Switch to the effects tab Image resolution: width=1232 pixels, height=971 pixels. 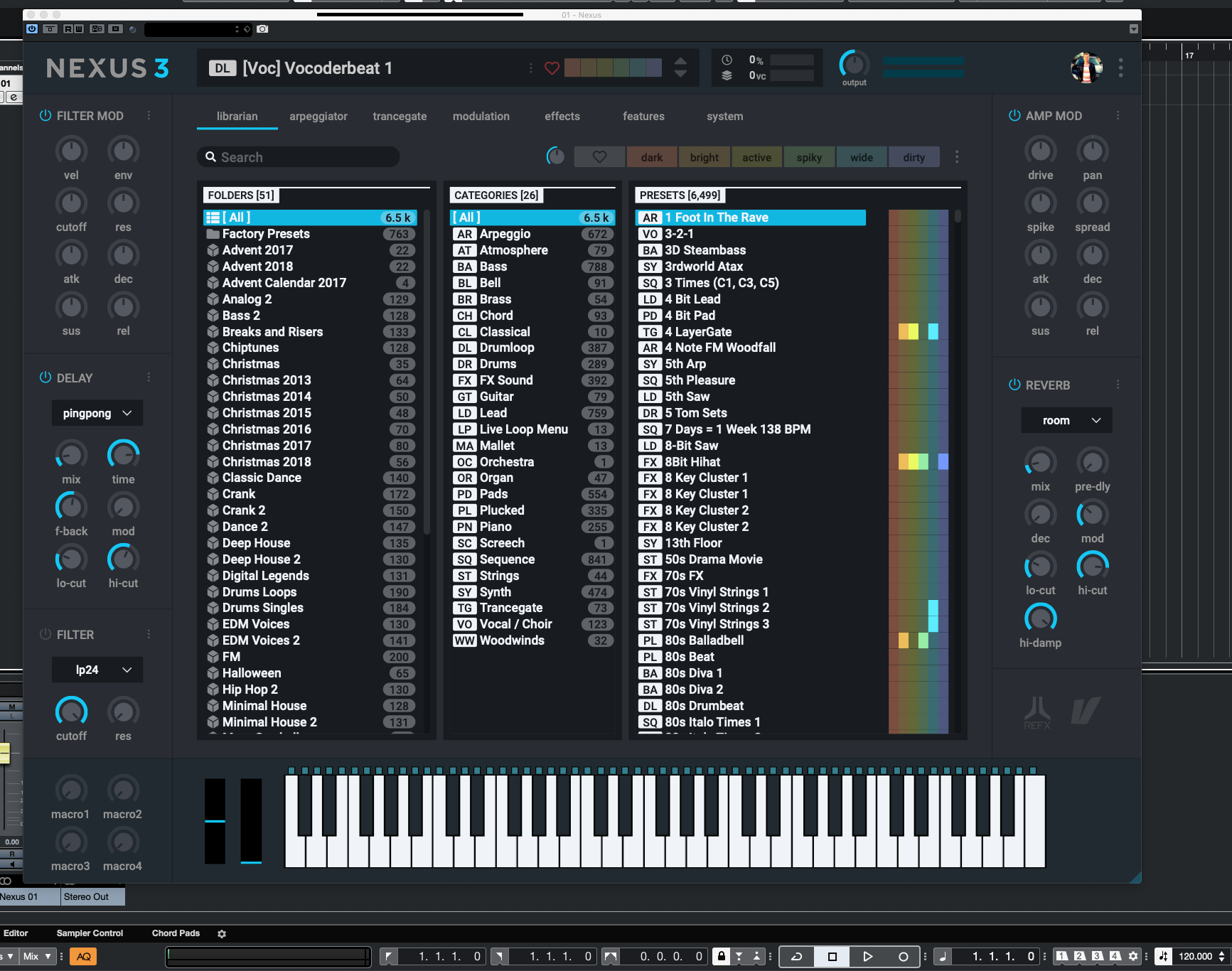[x=562, y=116]
